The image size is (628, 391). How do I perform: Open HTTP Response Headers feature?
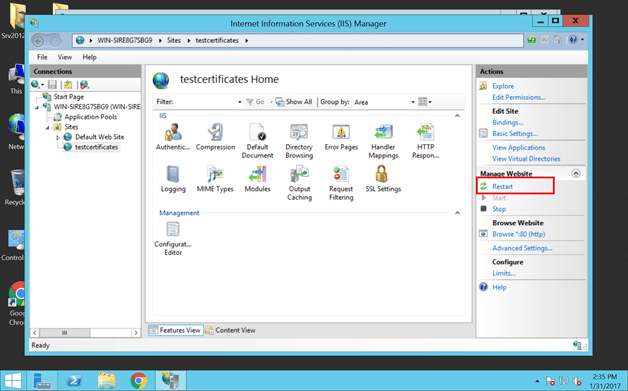[x=425, y=141]
